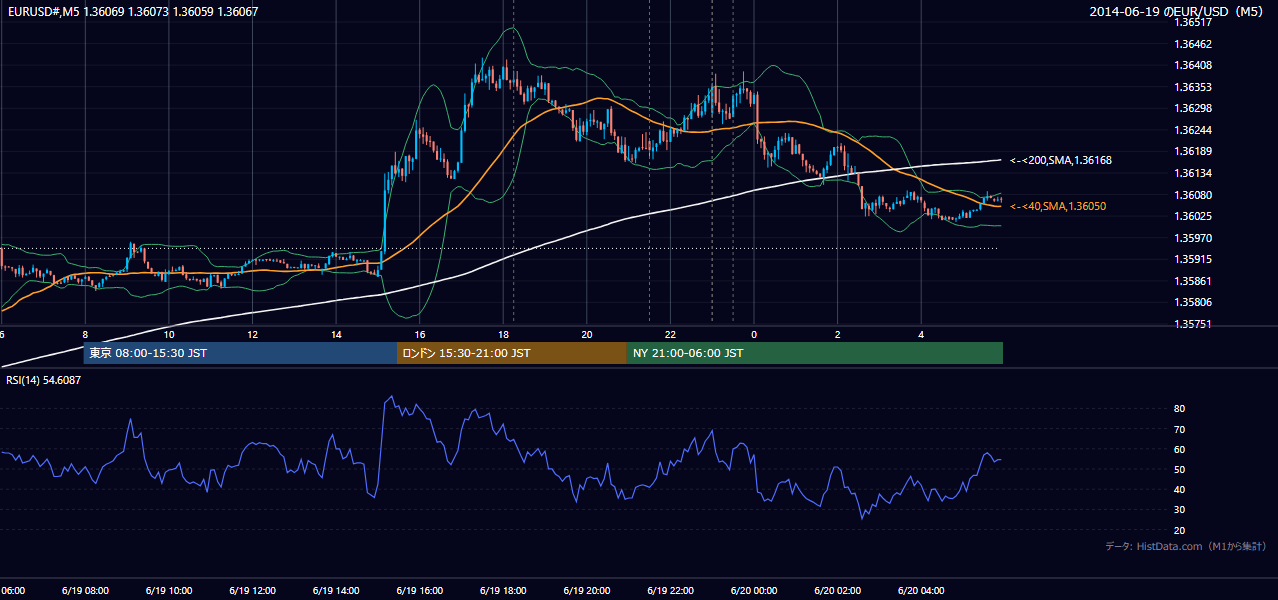Image resolution: width=1278 pixels, height=600 pixels.
Task: Click the 1.35915 price axis label
Action: (x=1193, y=259)
